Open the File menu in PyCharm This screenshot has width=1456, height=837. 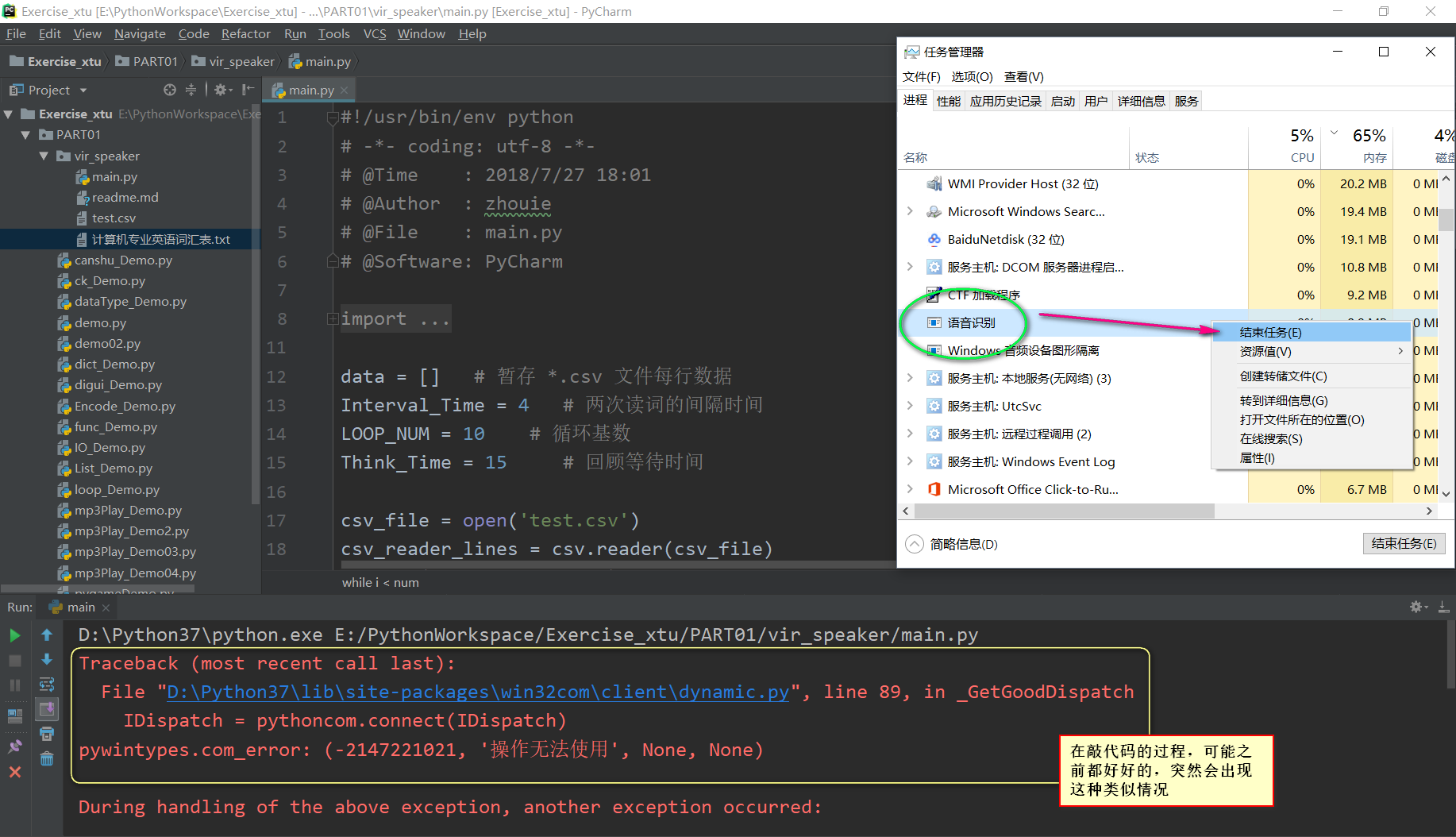(16, 33)
